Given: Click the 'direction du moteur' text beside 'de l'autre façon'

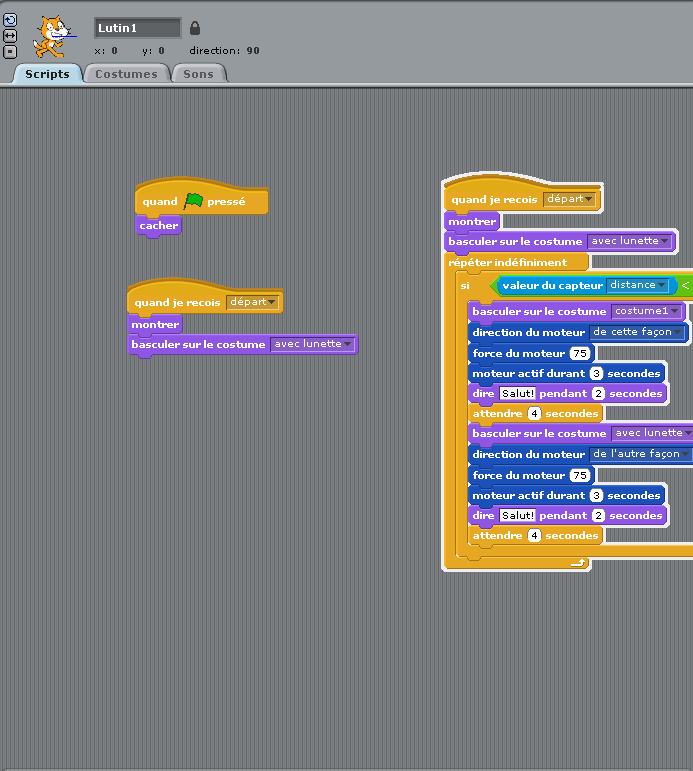Looking at the screenshot, I should (x=529, y=454).
